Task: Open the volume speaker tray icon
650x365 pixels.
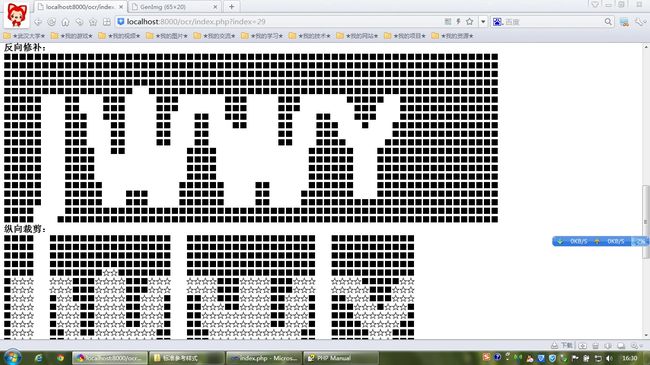Action: pyautogui.click(x=609, y=358)
